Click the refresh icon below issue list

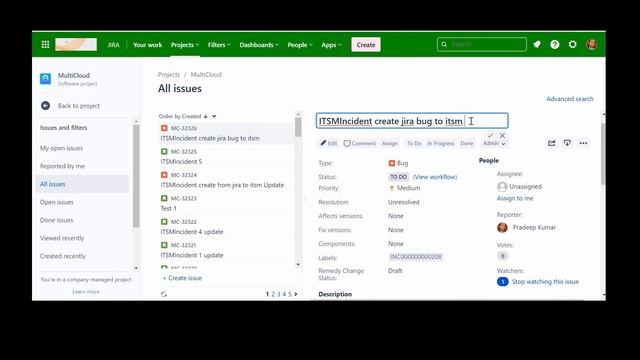pyautogui.click(x=164, y=294)
